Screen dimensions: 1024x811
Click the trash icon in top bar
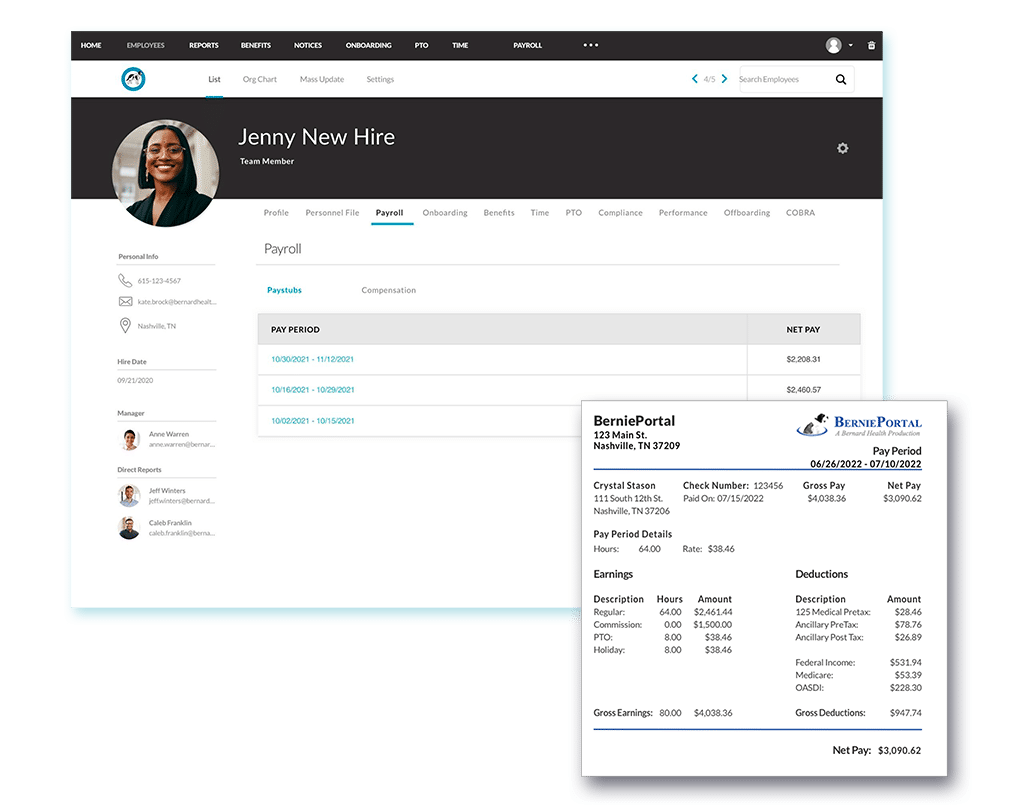(871, 45)
